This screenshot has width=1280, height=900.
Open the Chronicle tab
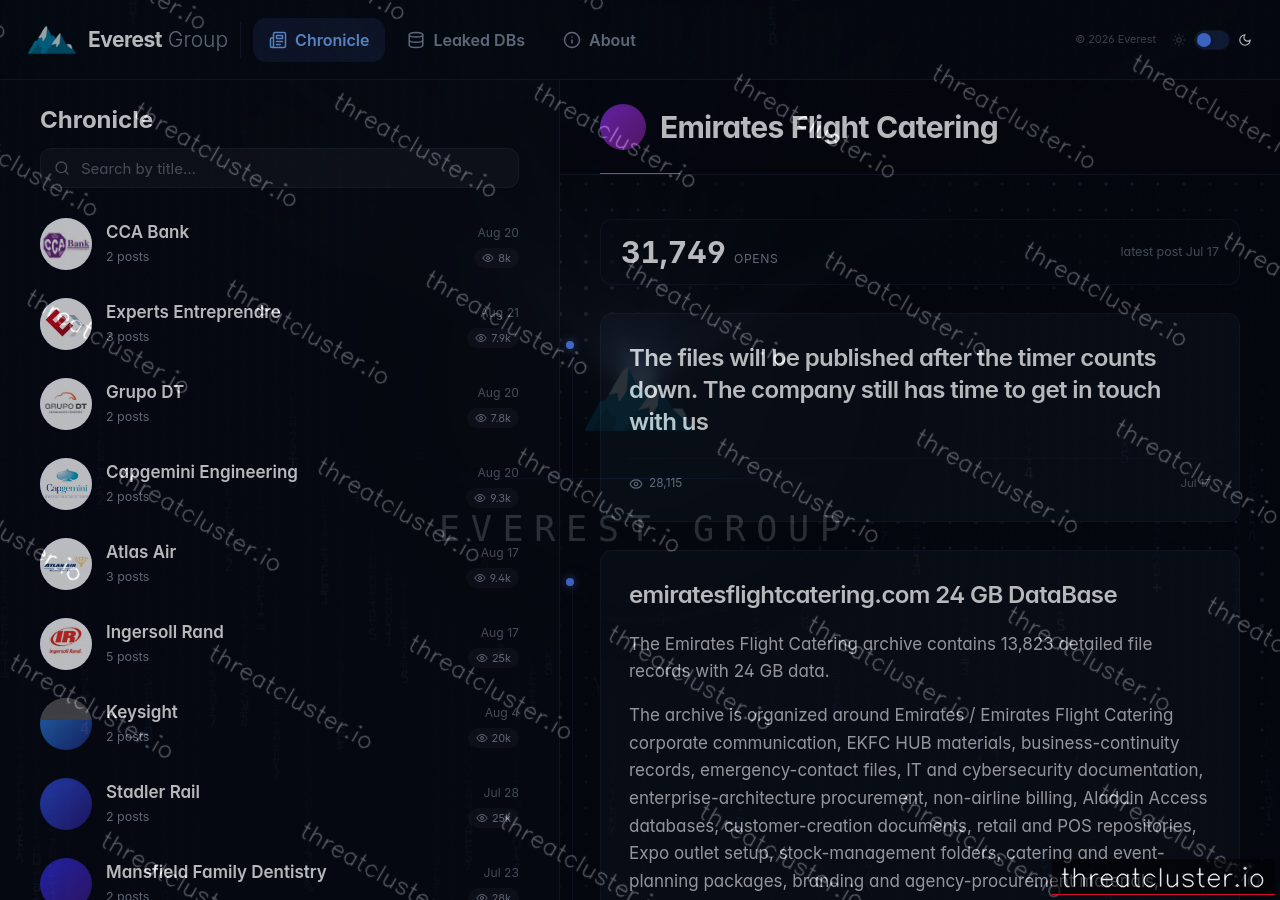click(319, 40)
